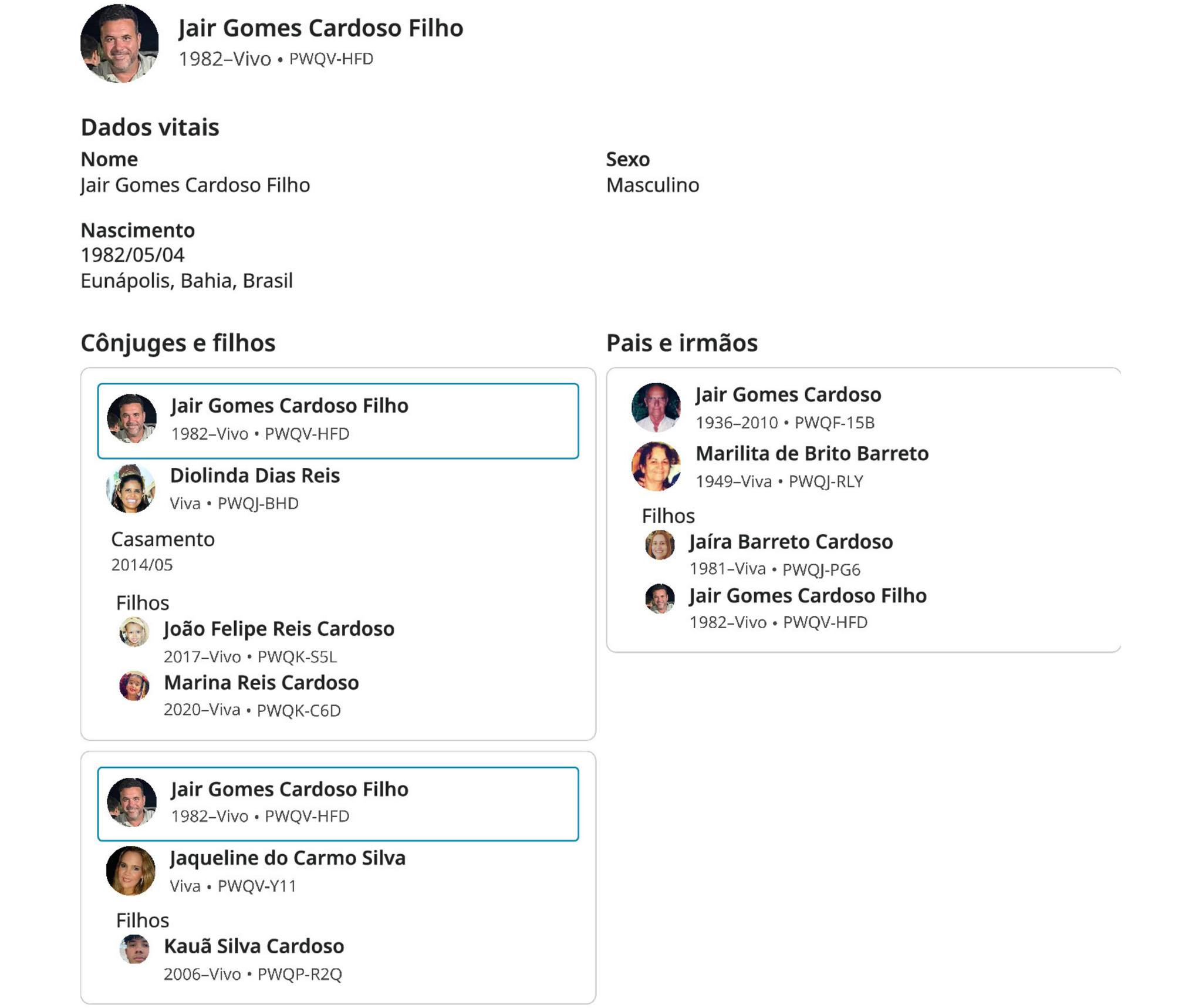Open Marina Reis Cardoso name link
The width and height of the screenshot is (1202, 1008).
coord(261,683)
